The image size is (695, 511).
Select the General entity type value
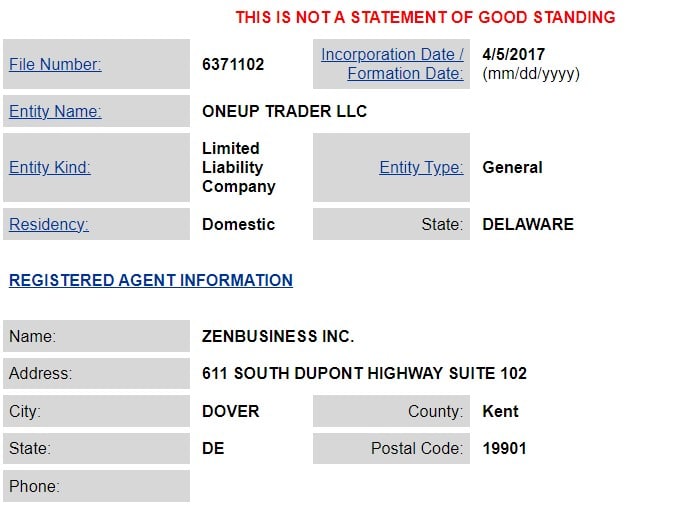pos(512,168)
